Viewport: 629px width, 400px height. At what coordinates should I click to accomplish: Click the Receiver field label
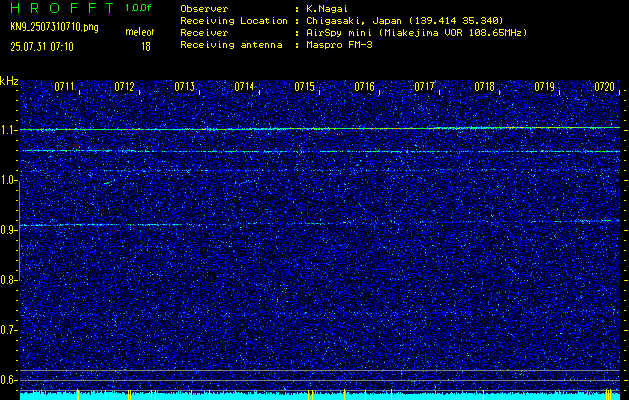point(204,33)
